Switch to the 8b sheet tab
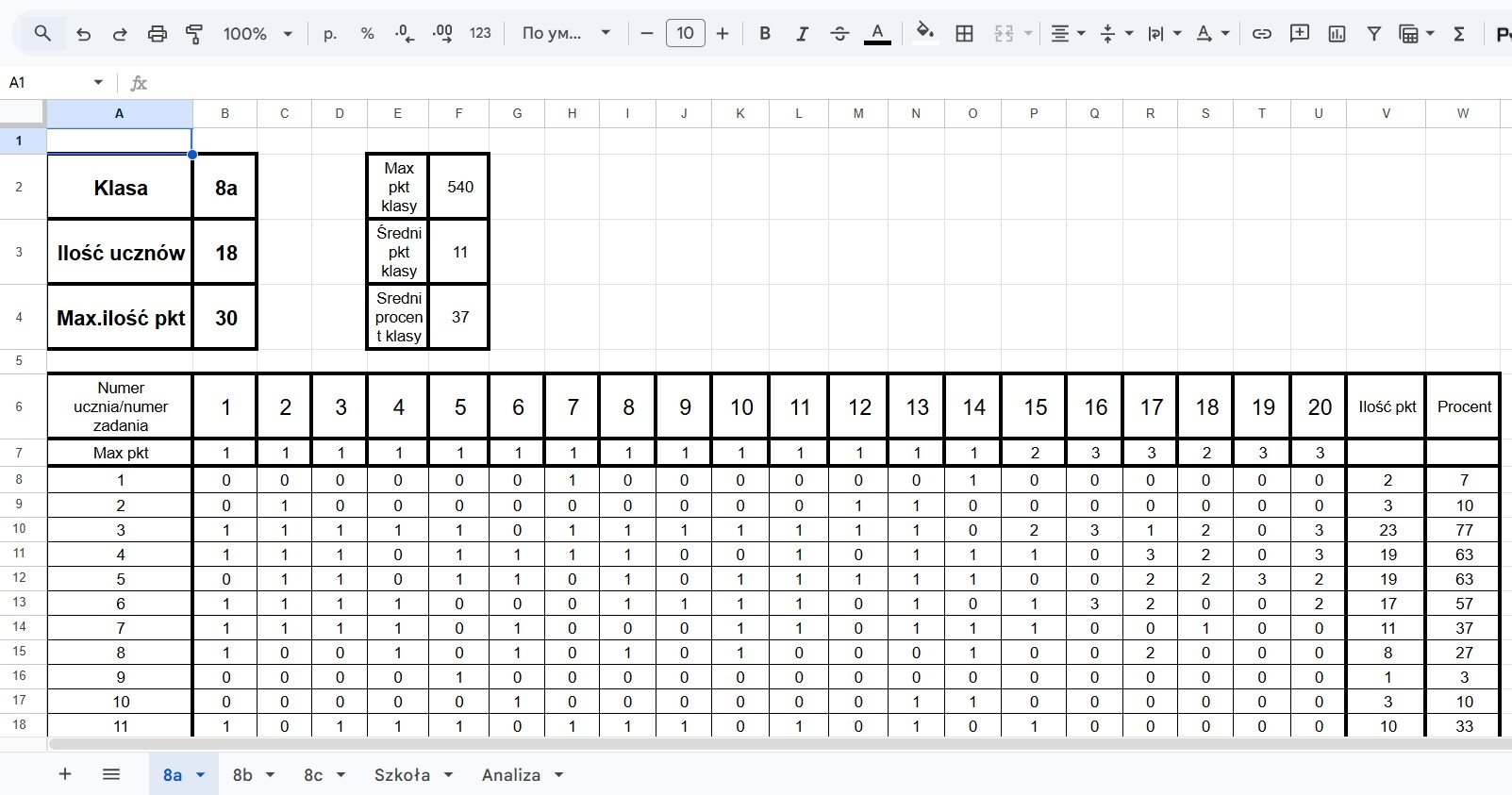The width and height of the screenshot is (1512, 795). (242, 774)
